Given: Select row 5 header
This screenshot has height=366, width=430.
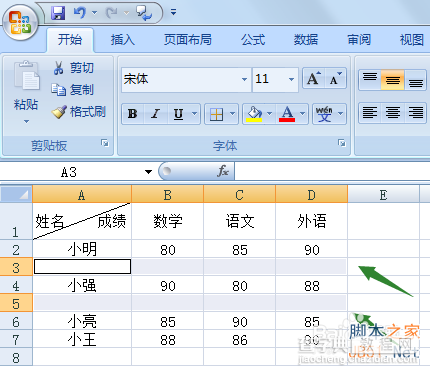Looking at the screenshot, I should point(16,303).
